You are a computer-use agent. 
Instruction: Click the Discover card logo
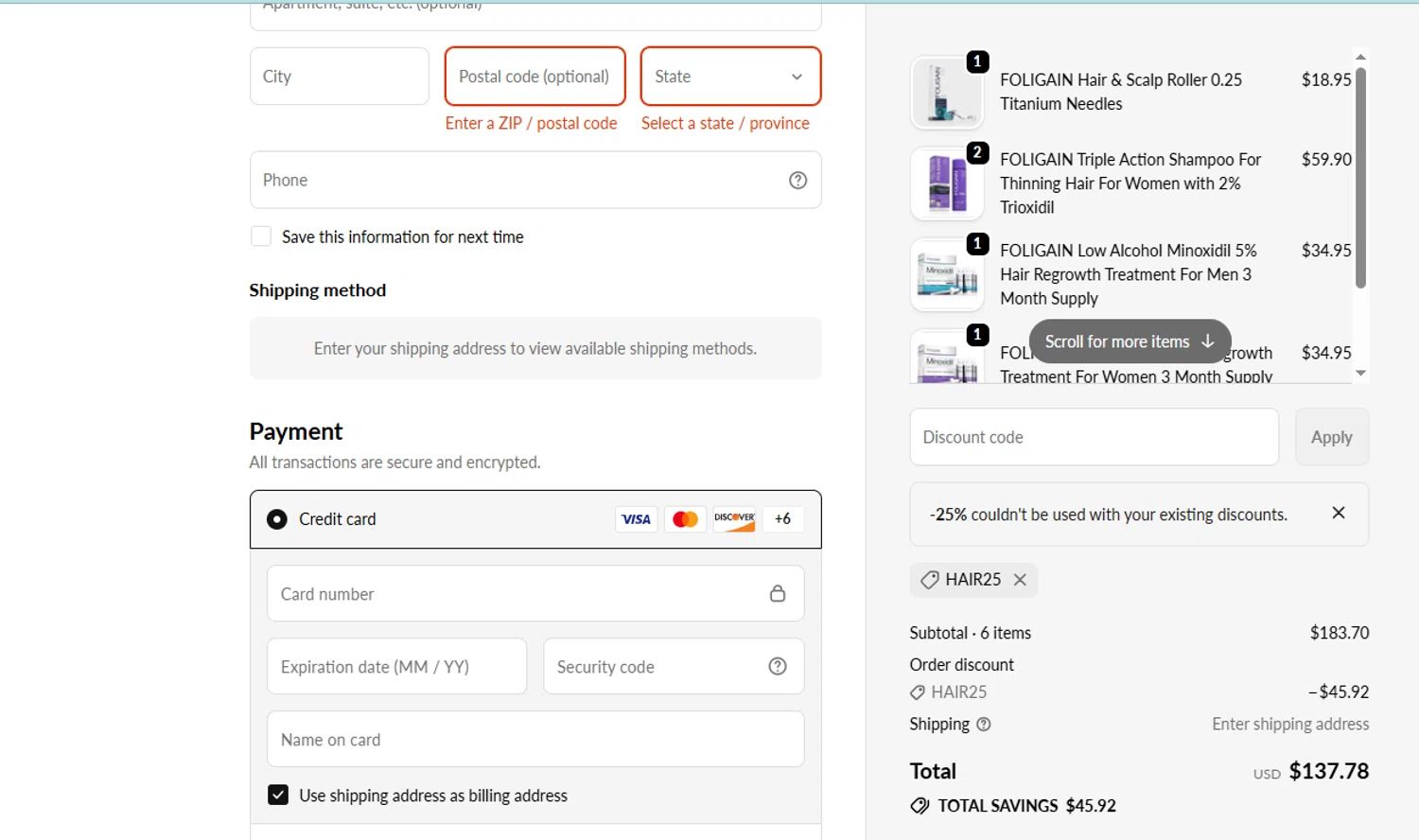tap(734, 518)
